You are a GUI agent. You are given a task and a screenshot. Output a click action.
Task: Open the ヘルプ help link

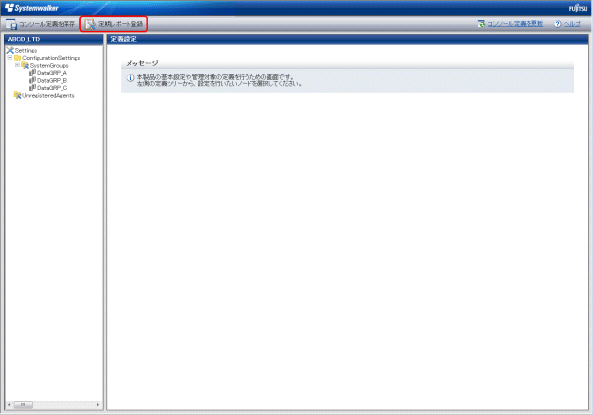pos(572,24)
